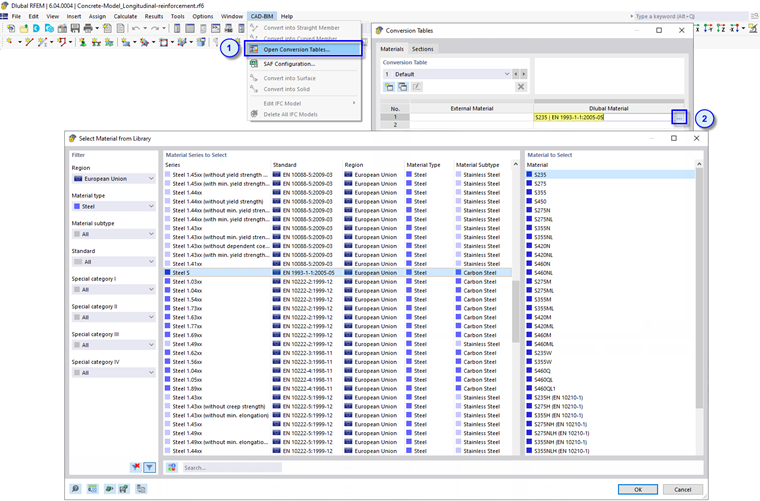Open the Standard filter dropdown
This screenshot has height=501, width=760.
113,262
